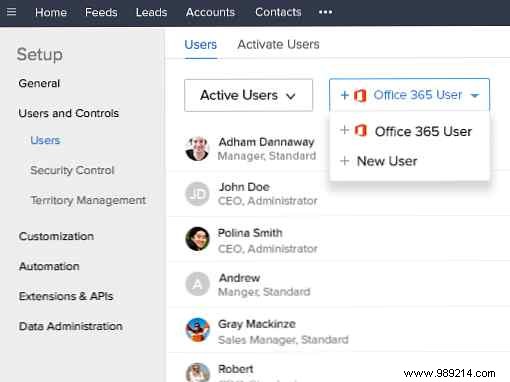This screenshot has width=510, height=382.
Task: Open the Home module
Action: click(x=51, y=12)
